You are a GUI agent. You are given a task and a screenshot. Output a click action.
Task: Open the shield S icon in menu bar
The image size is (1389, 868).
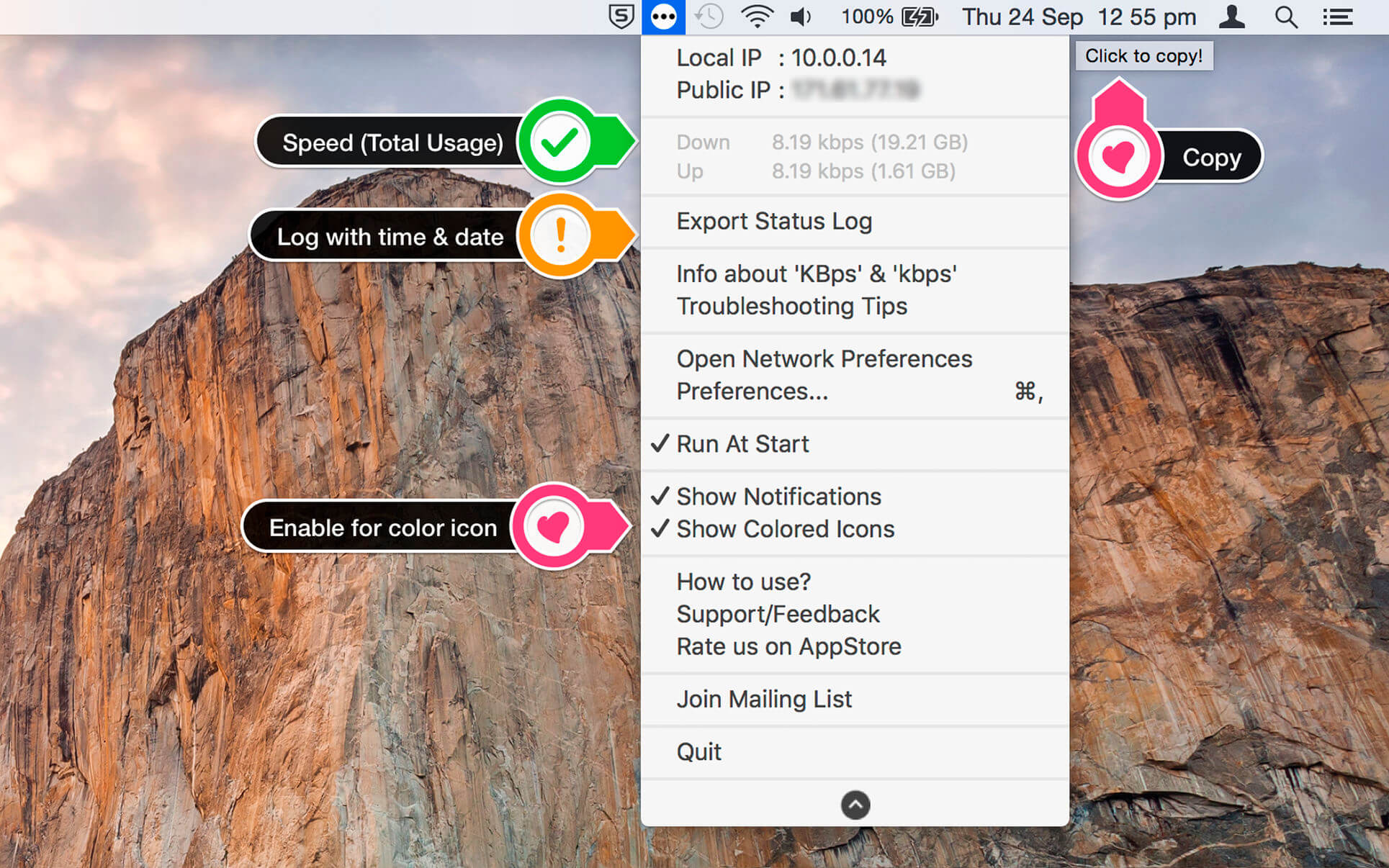tap(621, 17)
